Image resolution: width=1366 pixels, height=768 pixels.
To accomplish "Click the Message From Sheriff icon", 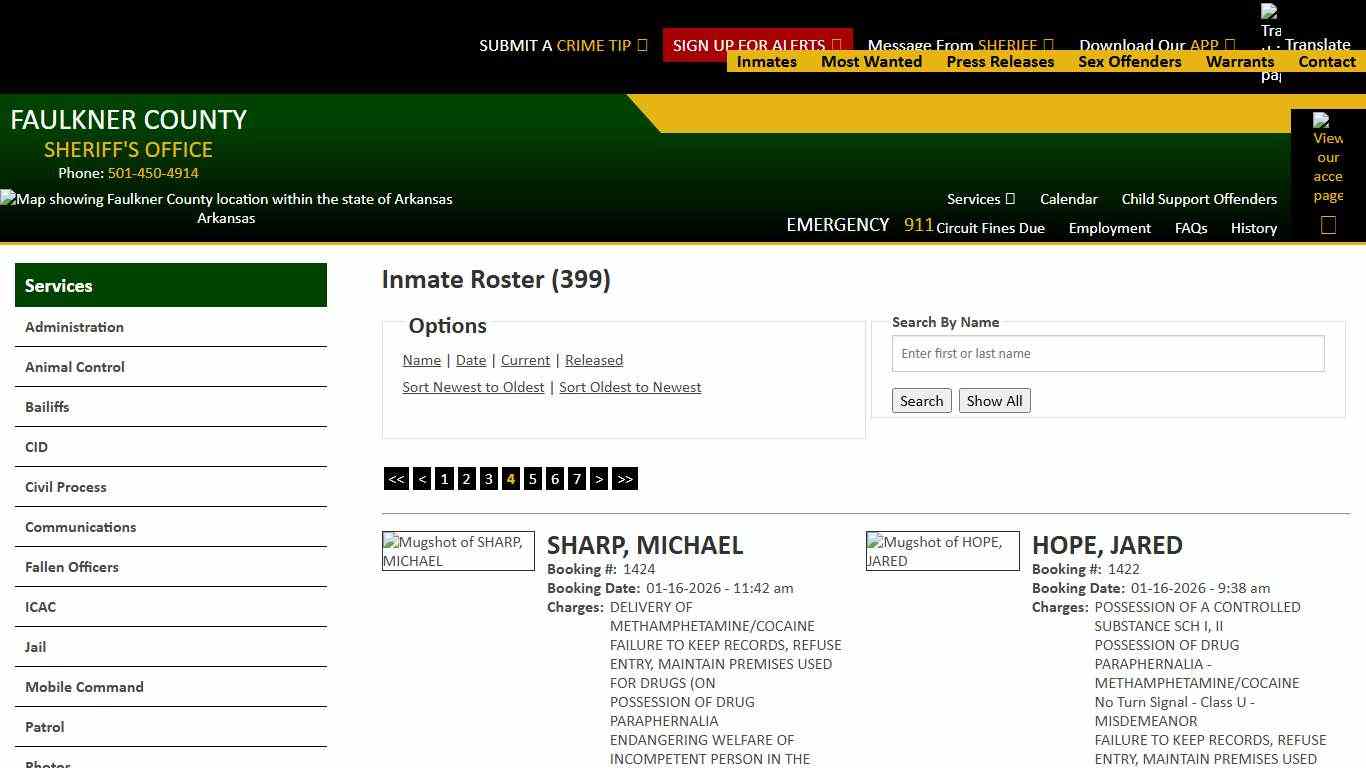I will pyautogui.click(x=1048, y=45).
